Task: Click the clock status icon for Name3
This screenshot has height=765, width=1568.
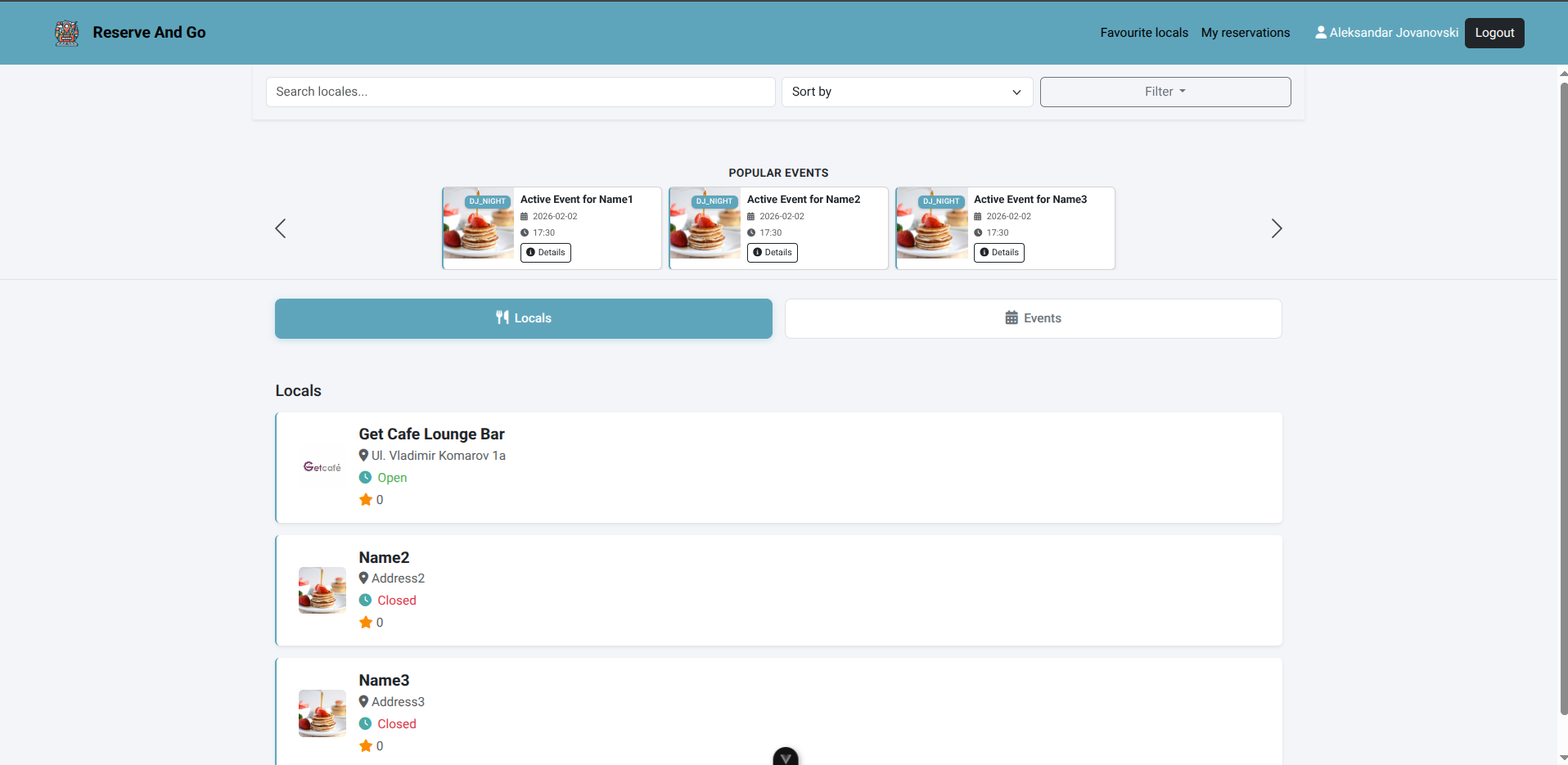Action: click(365, 724)
